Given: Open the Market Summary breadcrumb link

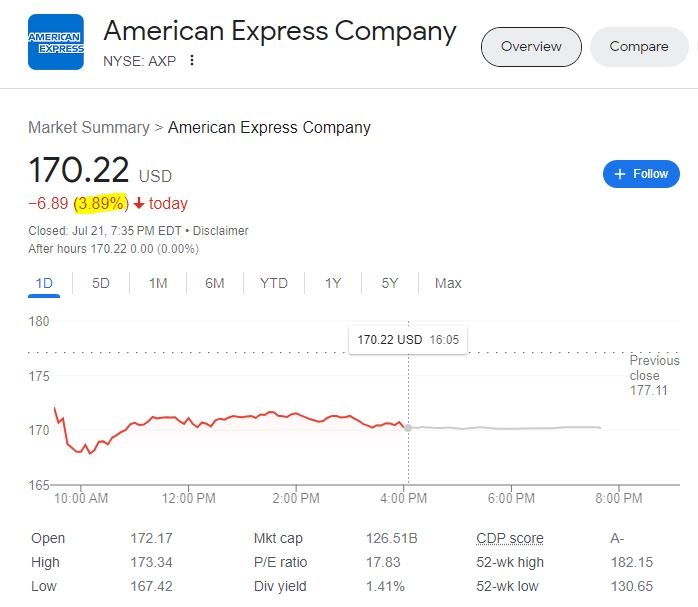Looking at the screenshot, I should click(89, 127).
